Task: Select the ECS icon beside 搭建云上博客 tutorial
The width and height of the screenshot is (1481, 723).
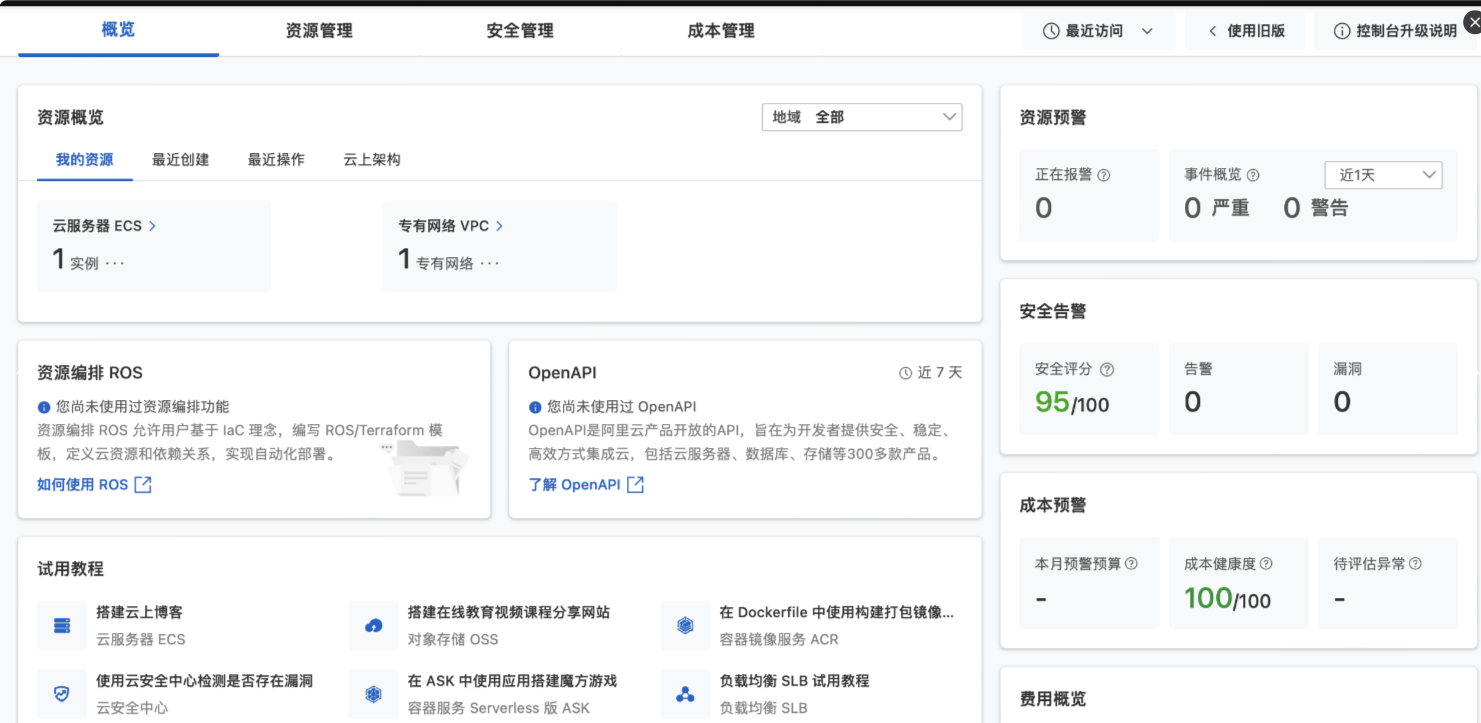Action: [x=61, y=625]
